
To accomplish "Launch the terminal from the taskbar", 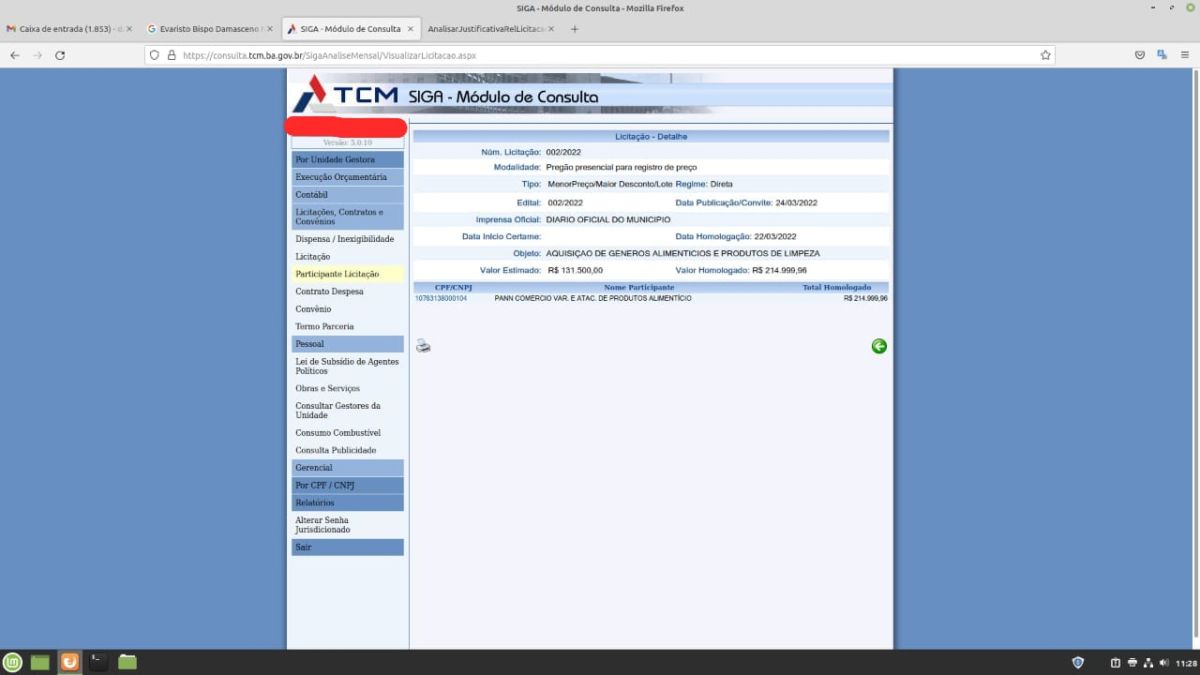I will pos(98,662).
